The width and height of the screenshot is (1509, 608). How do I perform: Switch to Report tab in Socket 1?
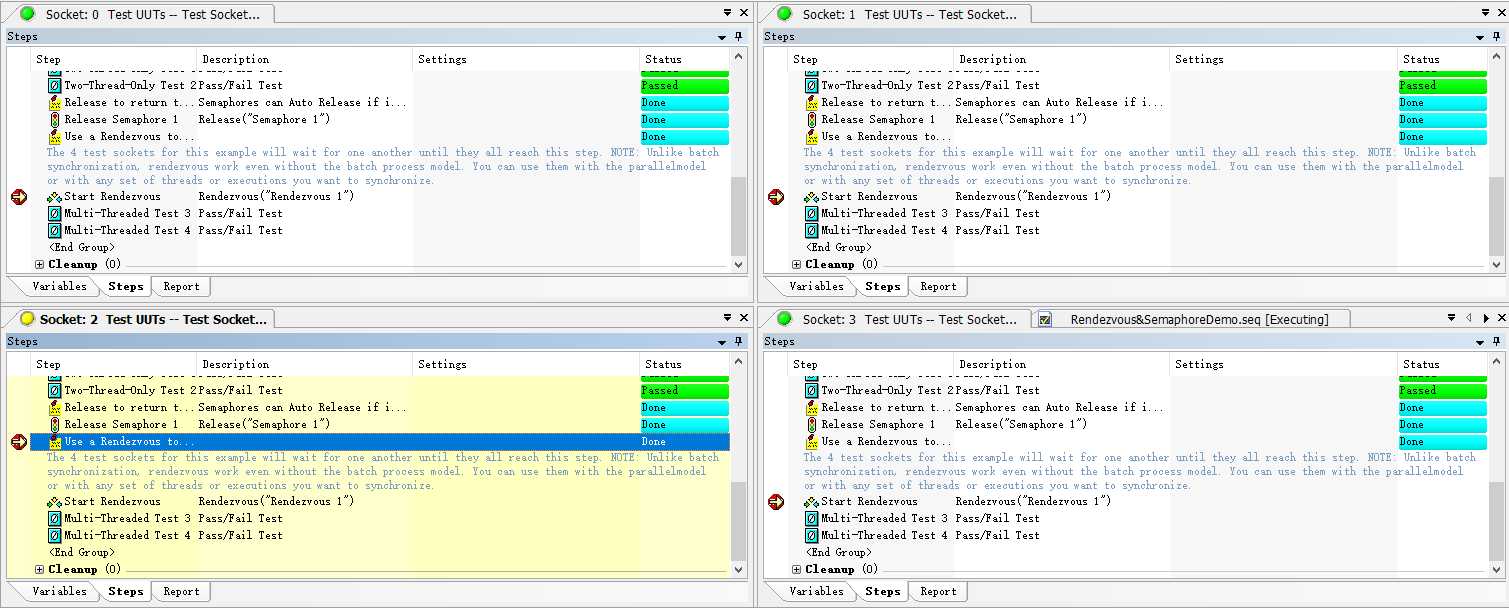(938, 287)
